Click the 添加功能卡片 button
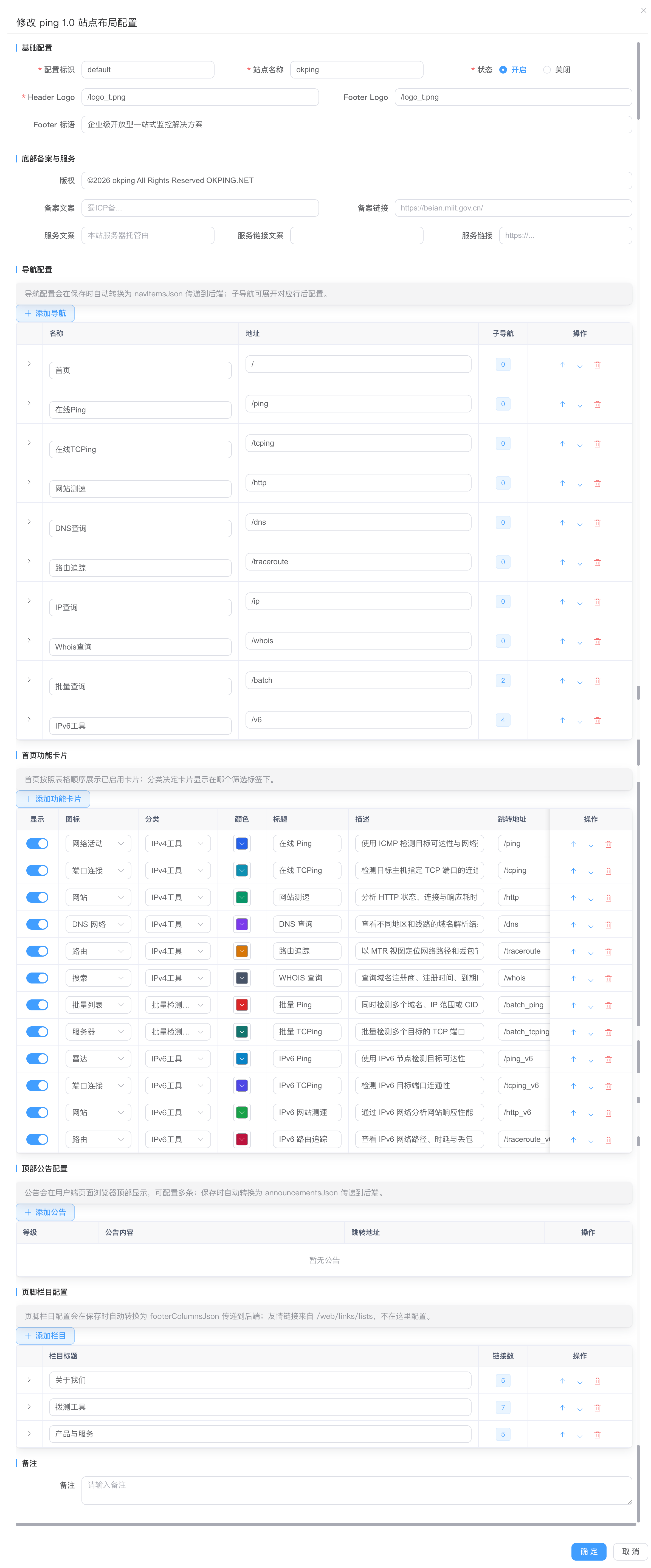This screenshot has height=1568, width=651. click(53, 799)
